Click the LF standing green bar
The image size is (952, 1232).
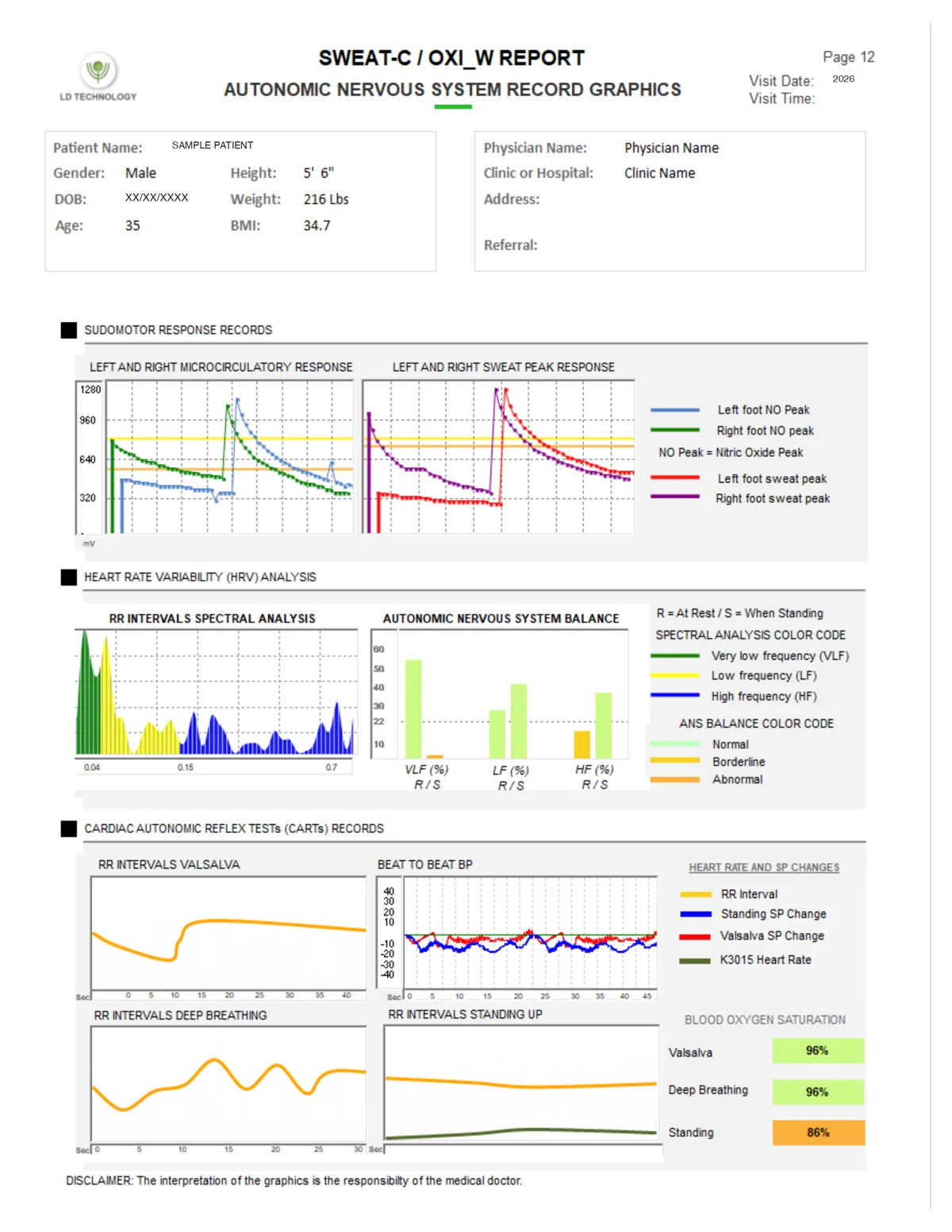(x=519, y=721)
